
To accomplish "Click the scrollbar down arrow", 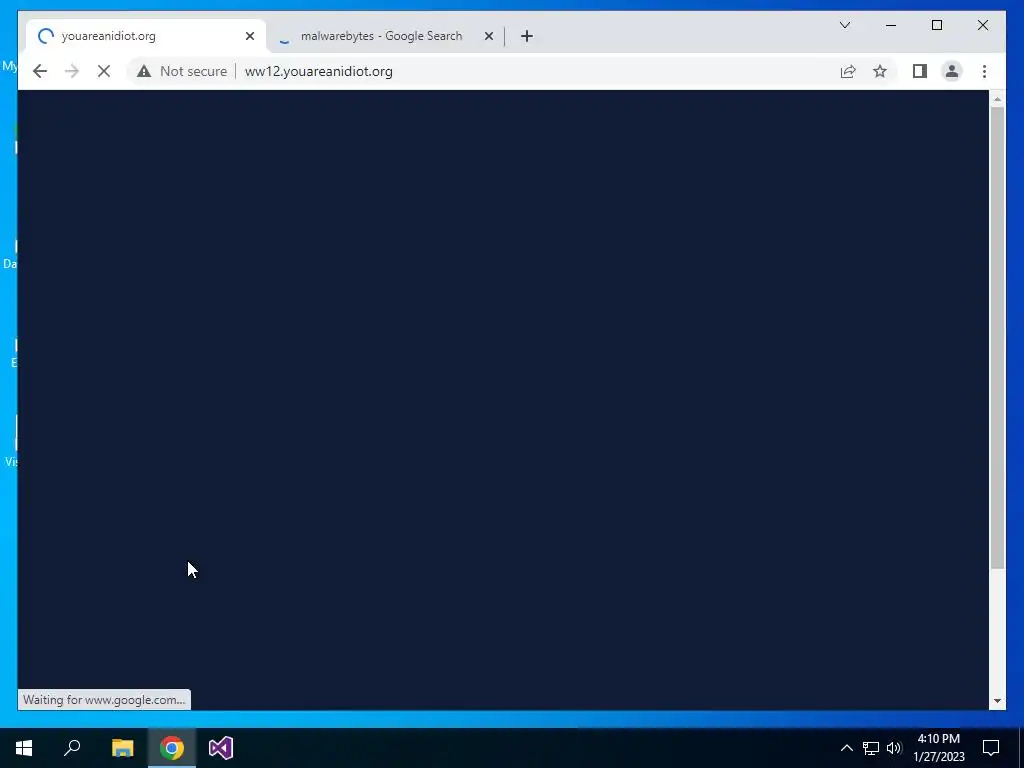I will point(997,701).
